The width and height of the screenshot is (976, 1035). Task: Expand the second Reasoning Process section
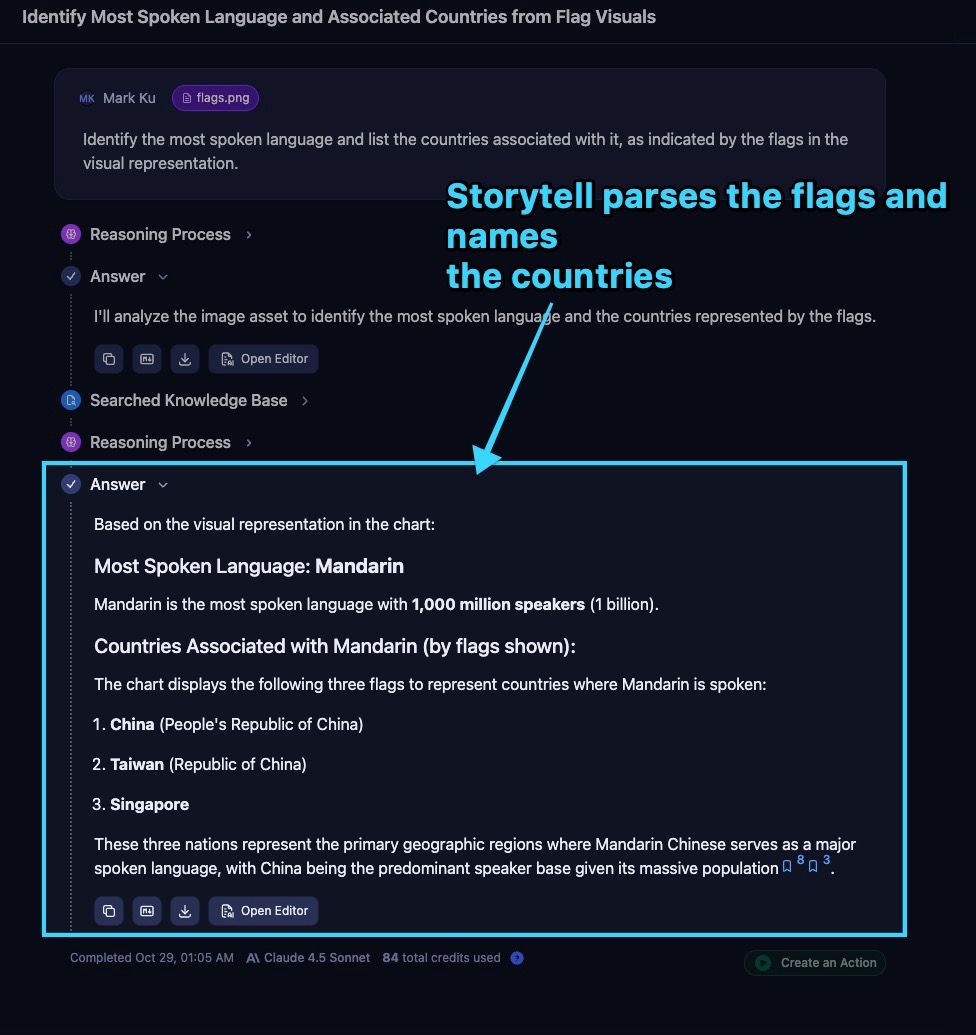(249, 442)
